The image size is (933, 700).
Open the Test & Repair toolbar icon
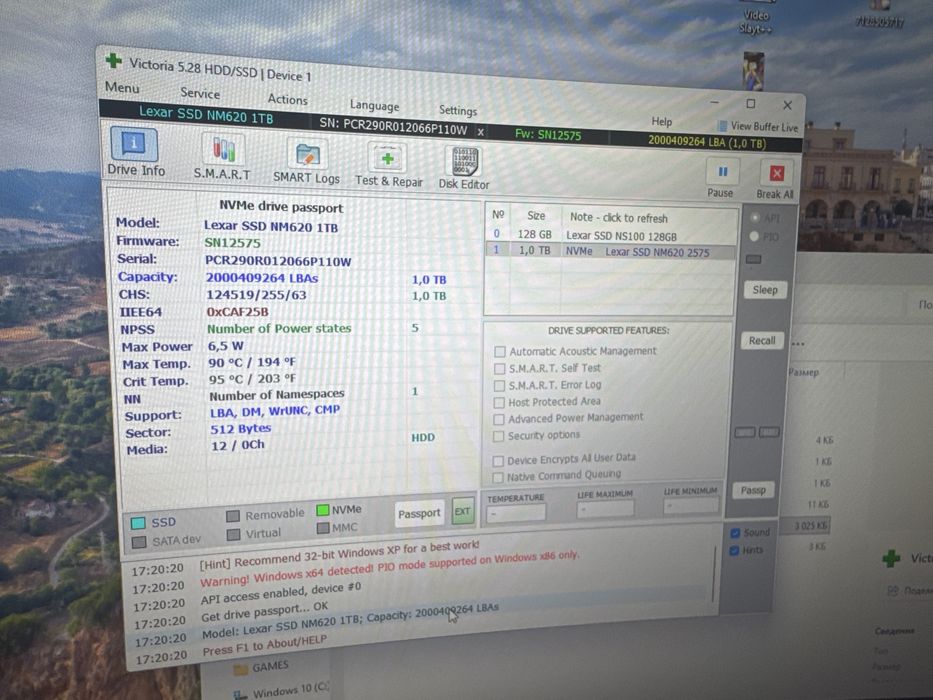387,158
